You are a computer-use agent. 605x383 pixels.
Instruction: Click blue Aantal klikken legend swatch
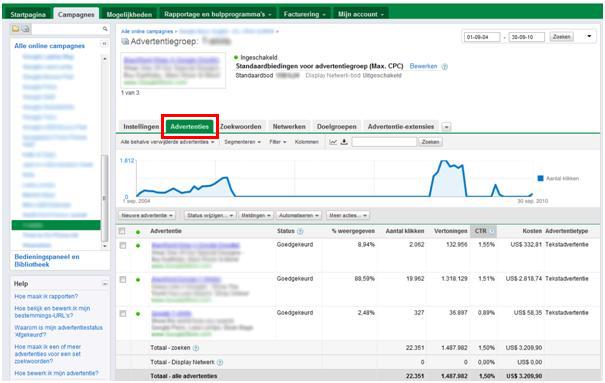(x=541, y=178)
